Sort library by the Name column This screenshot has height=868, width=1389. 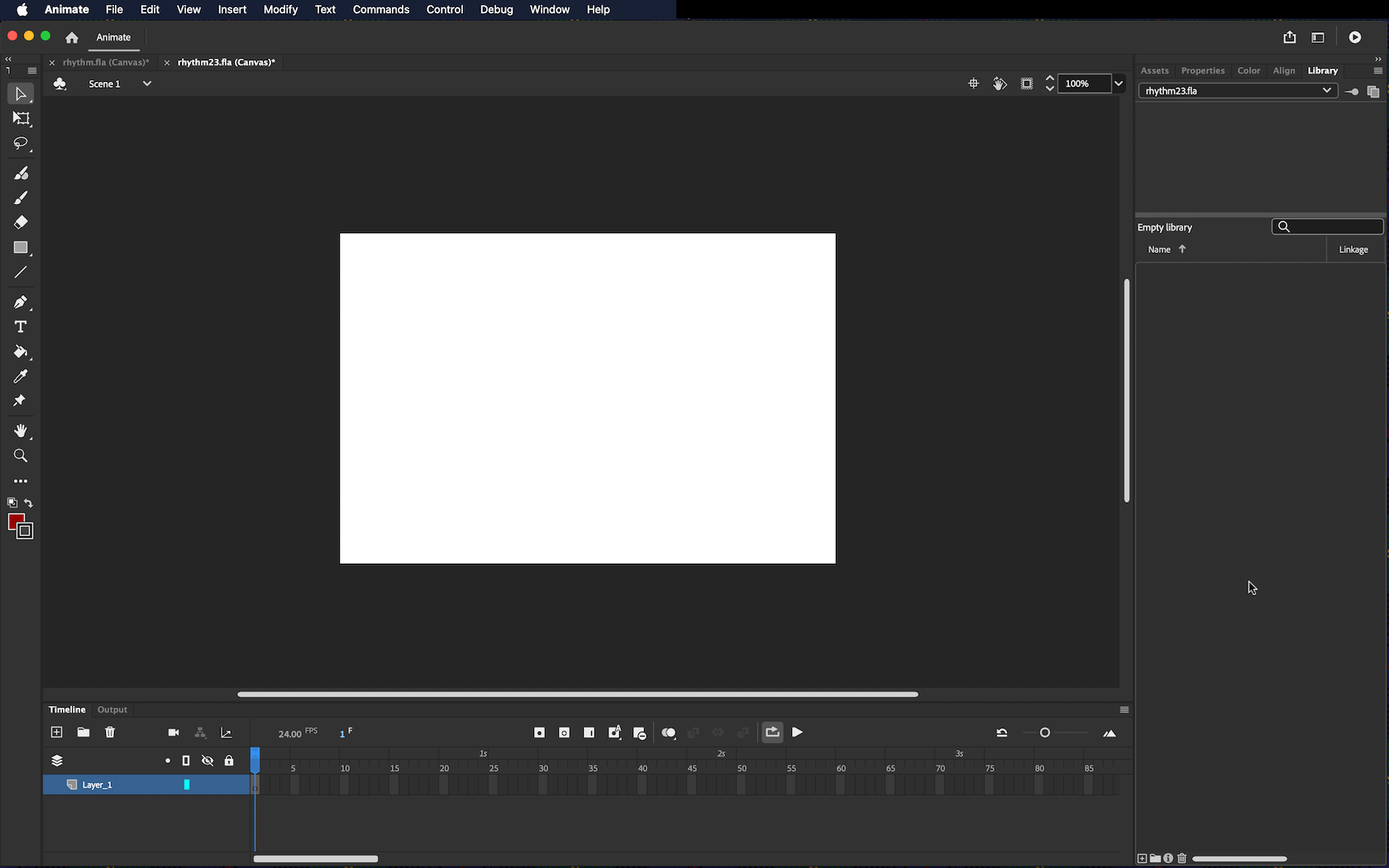click(1159, 250)
